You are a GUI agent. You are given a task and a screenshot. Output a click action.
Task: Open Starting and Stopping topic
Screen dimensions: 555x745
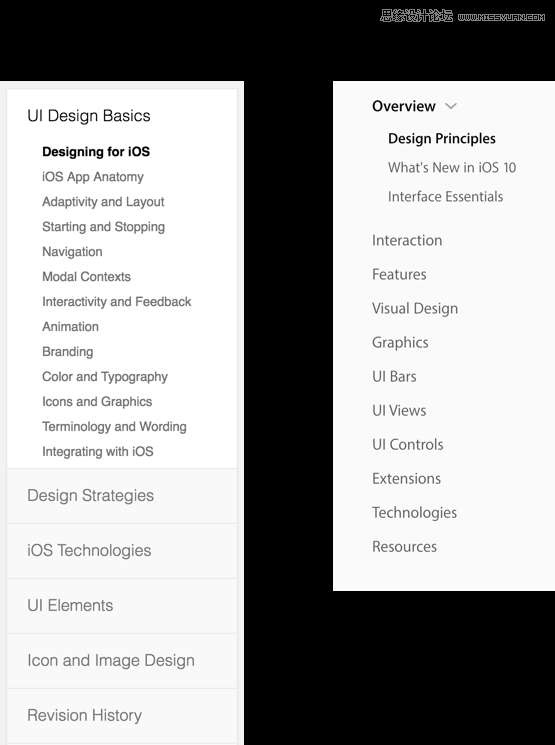(x=103, y=227)
